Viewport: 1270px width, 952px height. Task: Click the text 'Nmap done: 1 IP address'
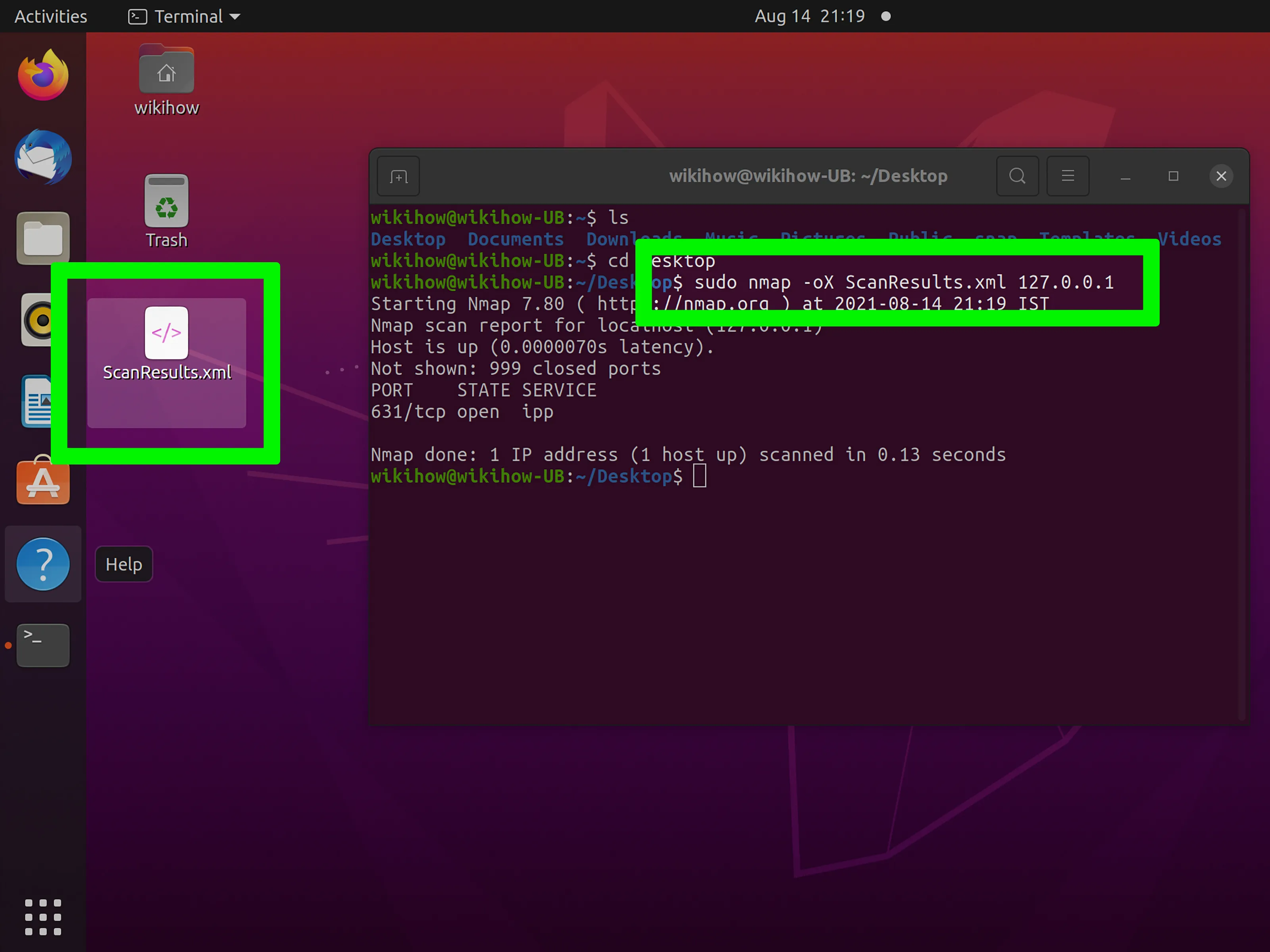(494, 455)
